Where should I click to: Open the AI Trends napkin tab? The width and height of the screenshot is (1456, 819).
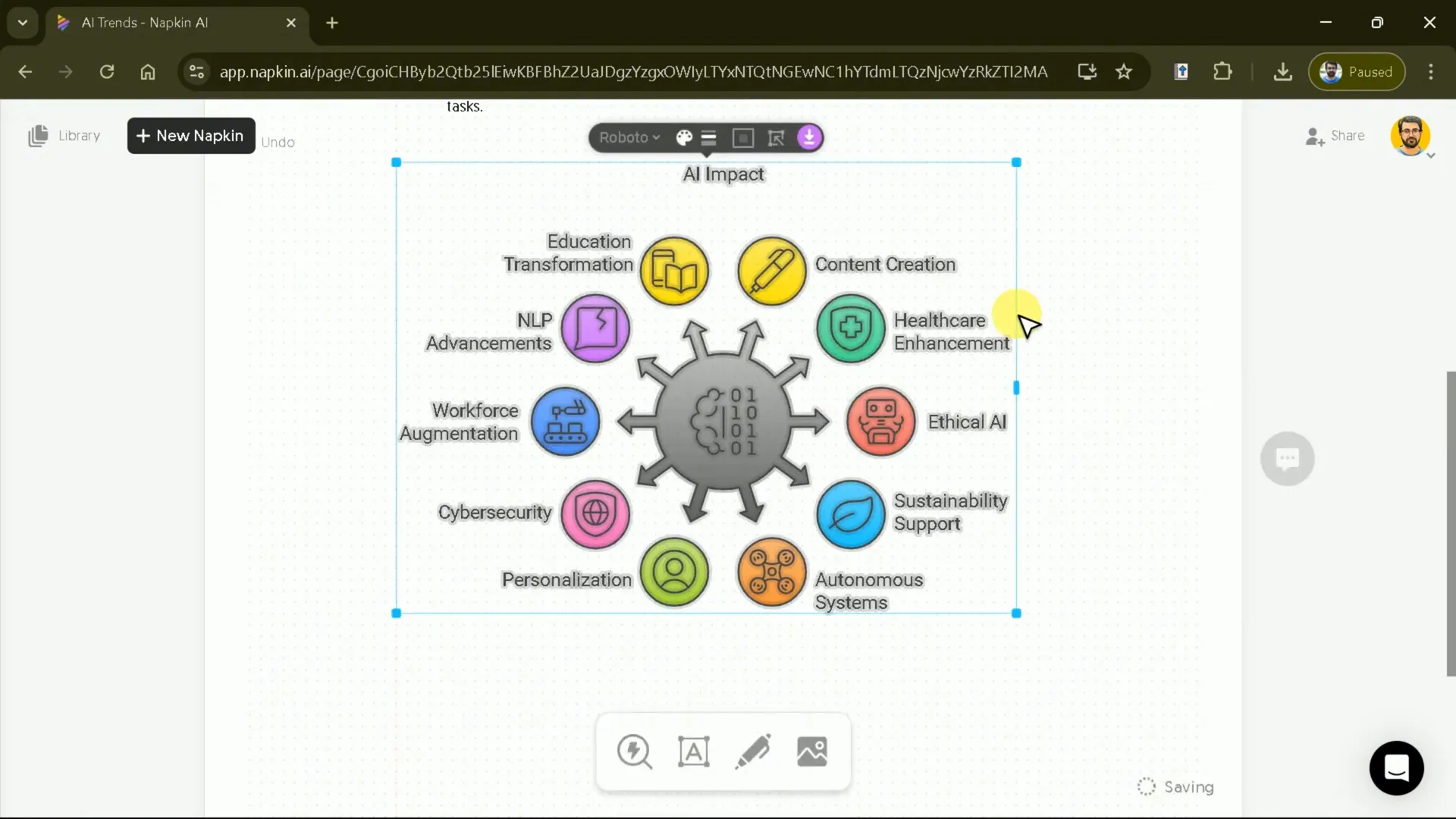click(x=176, y=22)
